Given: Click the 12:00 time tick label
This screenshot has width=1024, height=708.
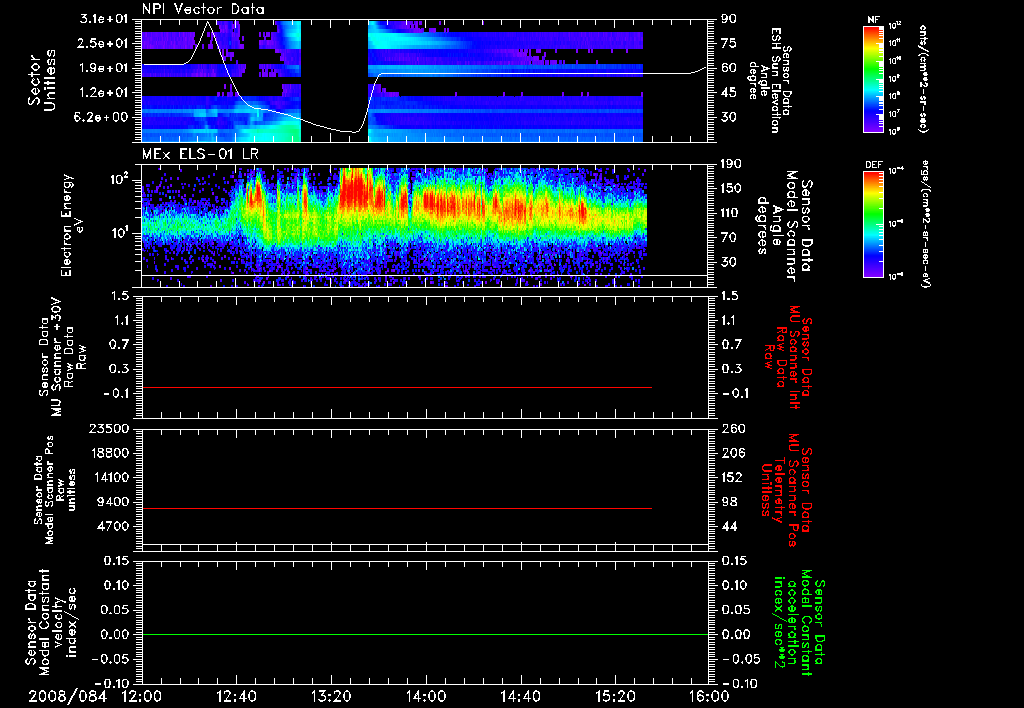Looking at the screenshot, I should pyautogui.click(x=142, y=696).
